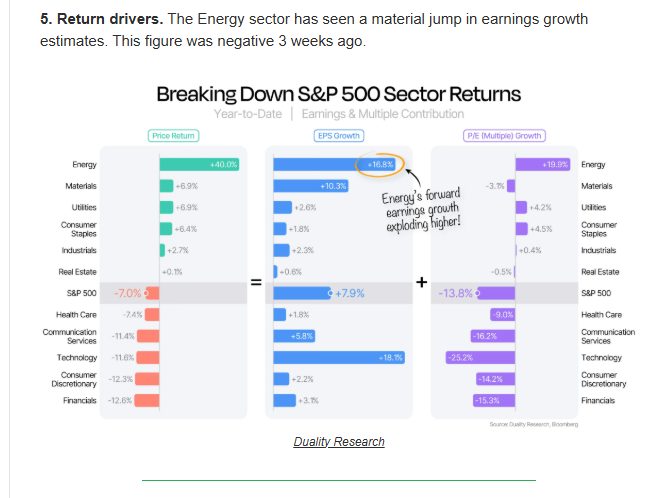Screen dimensions: 666x498
Task: Click the S&P 500 +7.9% marker dot
Action: click(x=331, y=293)
